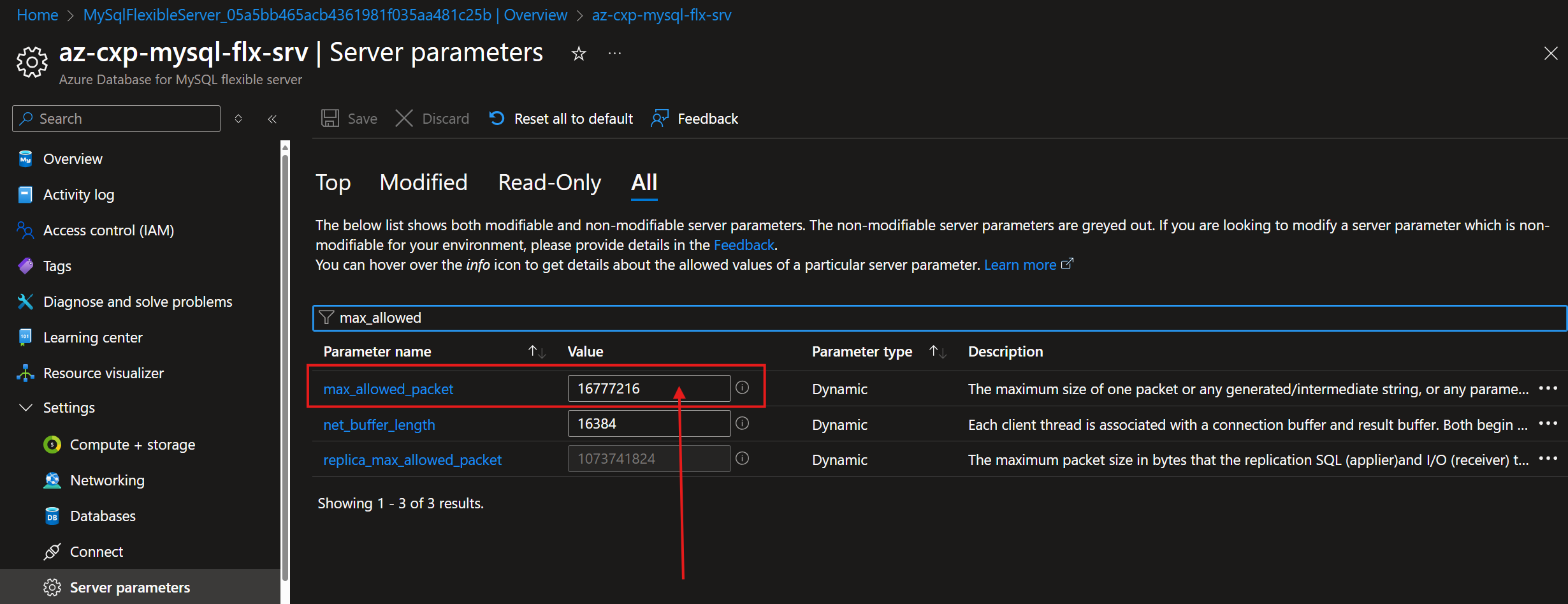The image size is (1568, 604).
Task: Open more actions for max_allowed_packet row
Action: point(1548,388)
